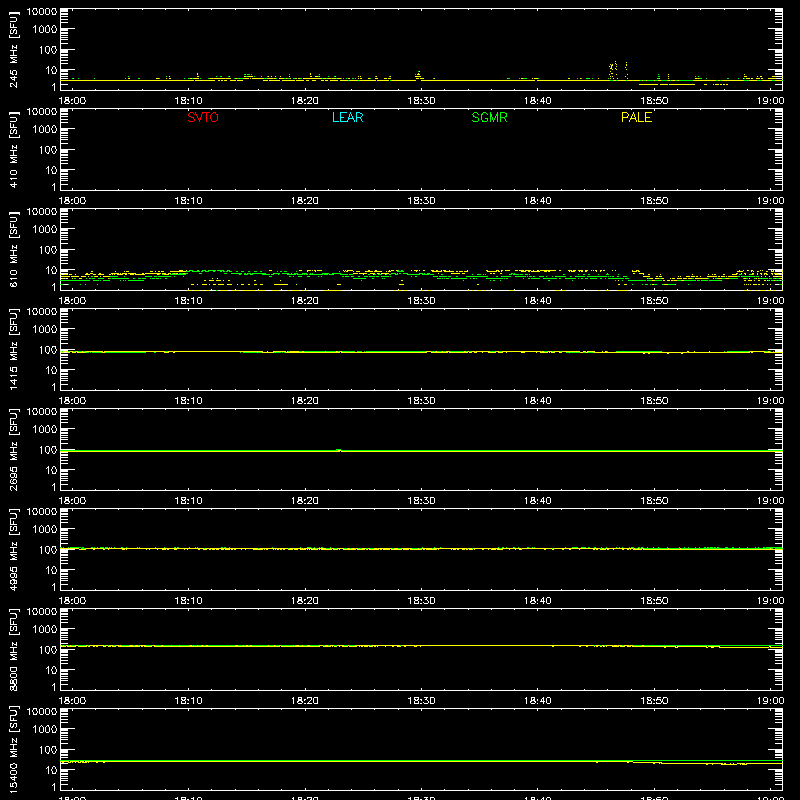The height and width of the screenshot is (800, 800).
Task: Click the 1000 y-axis label of the 410 MHz plot
Action: click(45, 129)
